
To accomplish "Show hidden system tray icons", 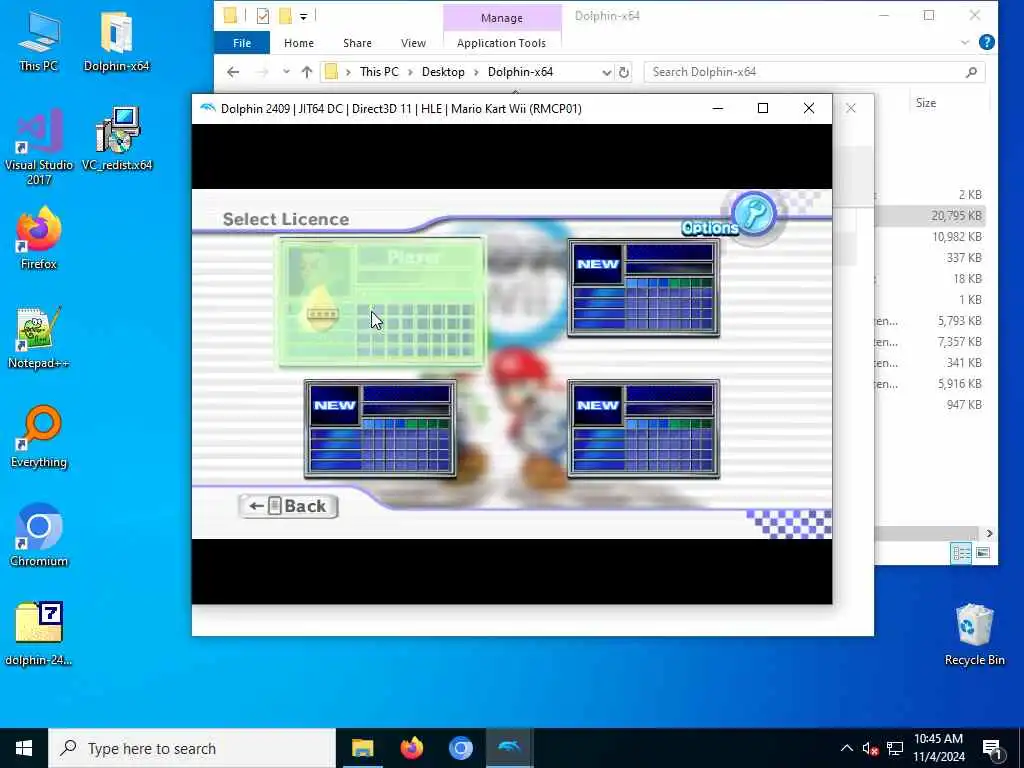I will (846, 748).
